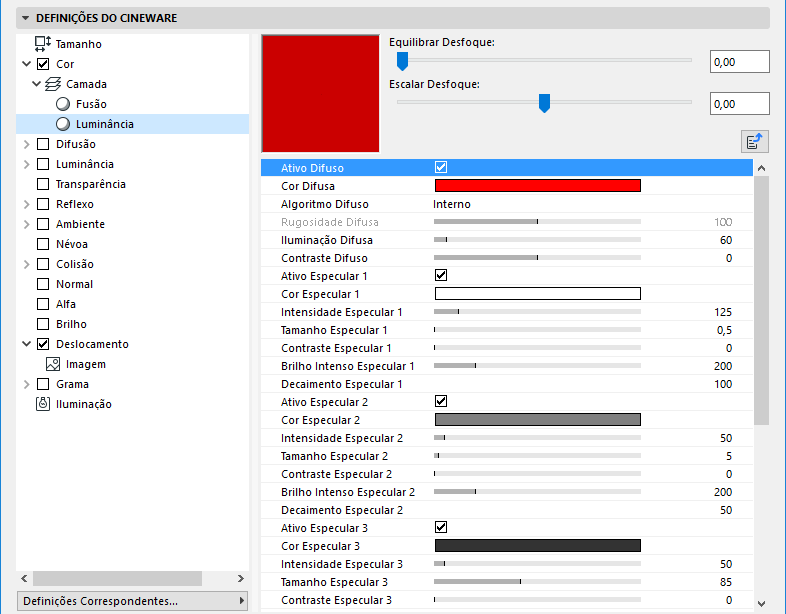Click the large red material preview
The width and height of the screenshot is (786, 614).
tap(320, 93)
